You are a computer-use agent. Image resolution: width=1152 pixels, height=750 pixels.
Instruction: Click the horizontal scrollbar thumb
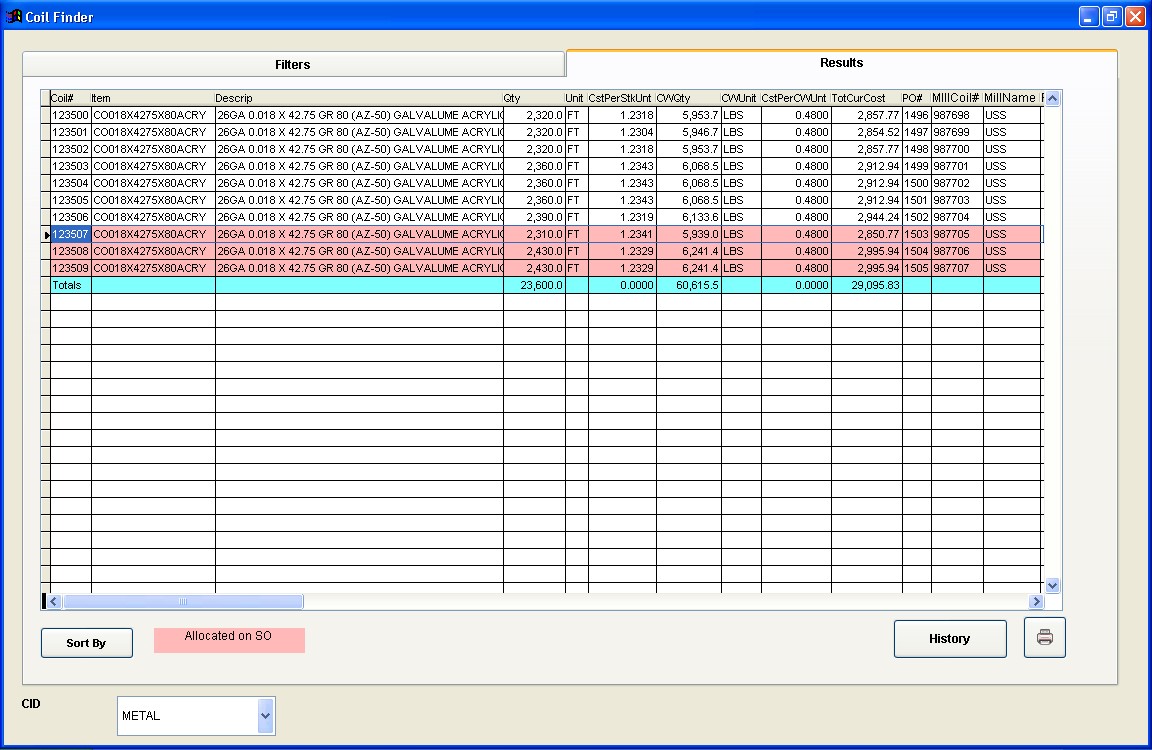[183, 602]
